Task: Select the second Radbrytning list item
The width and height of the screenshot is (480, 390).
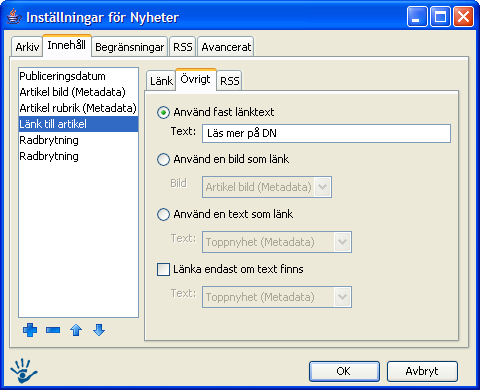Action: coord(78,156)
